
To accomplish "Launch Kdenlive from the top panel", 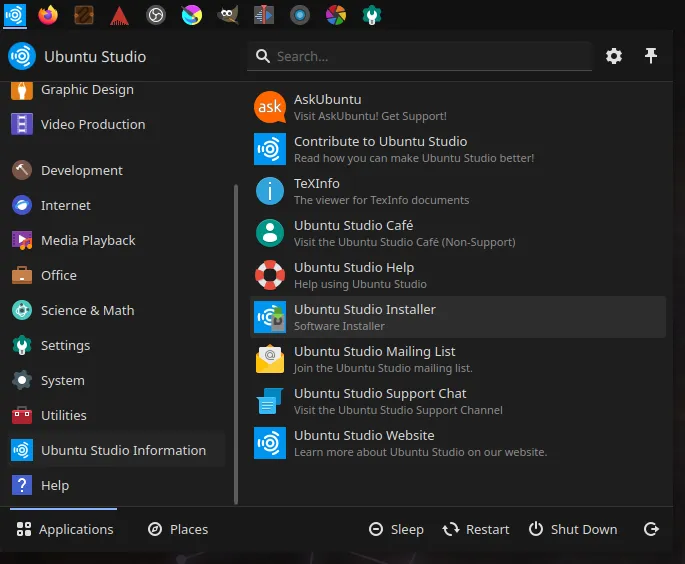I will [x=263, y=15].
